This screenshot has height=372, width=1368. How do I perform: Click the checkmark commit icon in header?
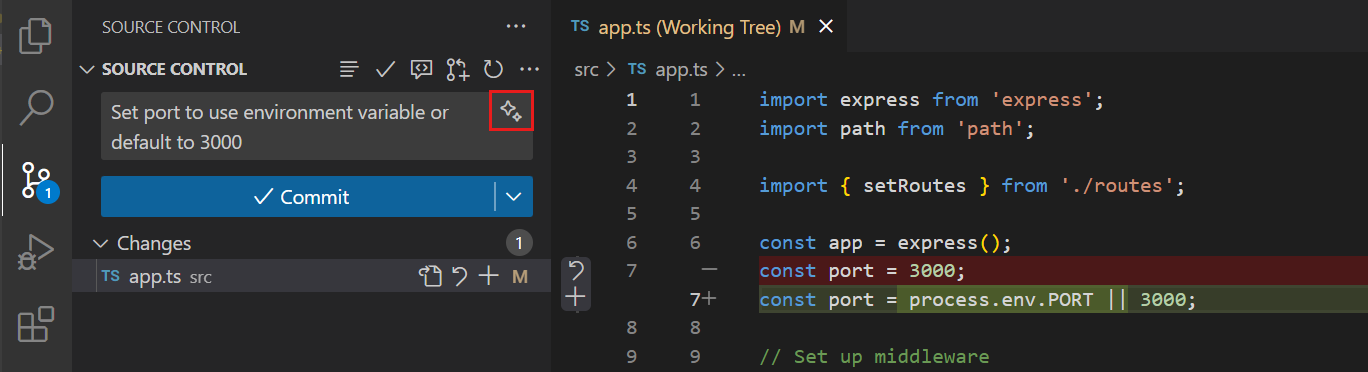[x=385, y=69]
